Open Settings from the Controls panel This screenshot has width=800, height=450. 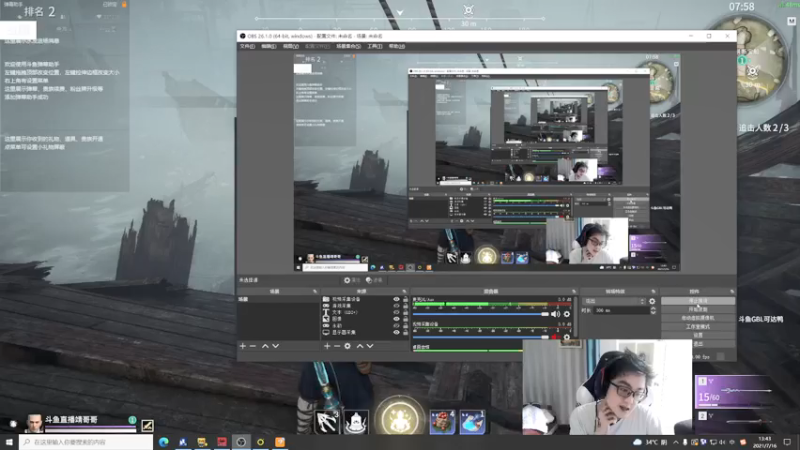click(698, 335)
